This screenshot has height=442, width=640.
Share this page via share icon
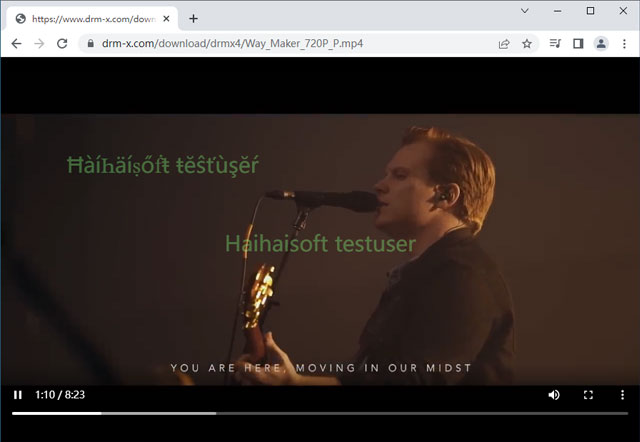504,44
